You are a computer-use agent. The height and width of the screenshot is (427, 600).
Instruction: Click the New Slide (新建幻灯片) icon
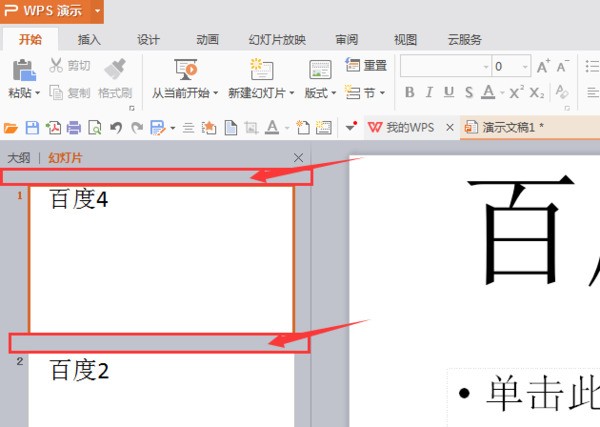coord(262,69)
